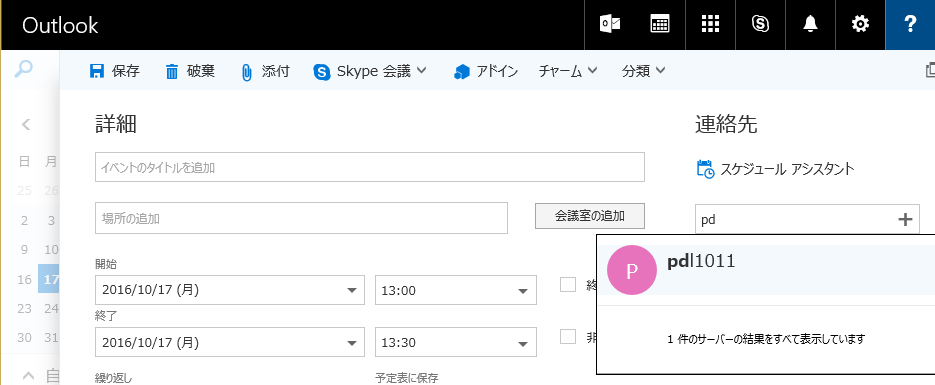Select day 2 in mini calendar
The width and height of the screenshot is (935, 385).
click(24, 221)
